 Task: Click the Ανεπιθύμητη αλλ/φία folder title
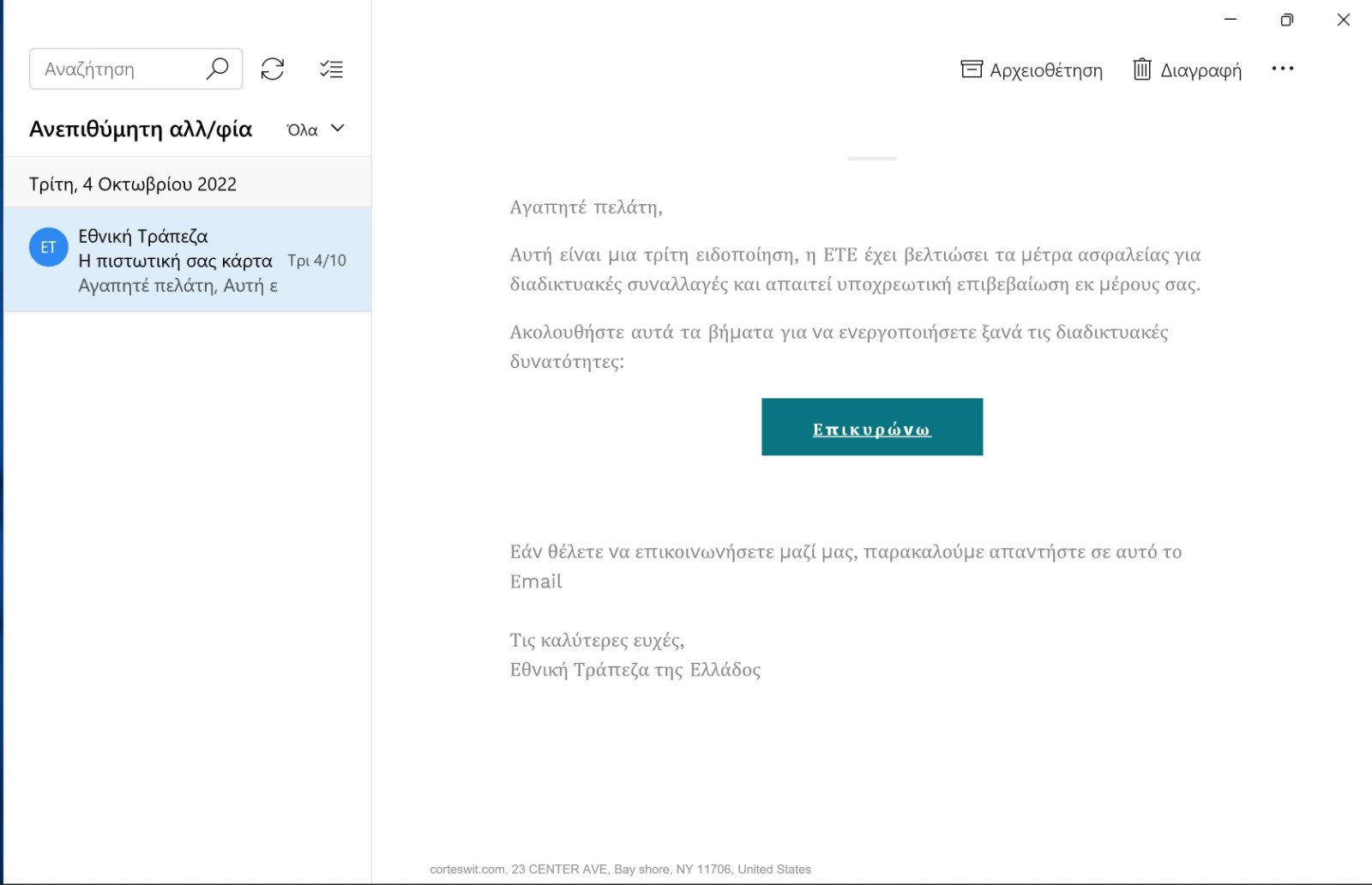coord(141,129)
